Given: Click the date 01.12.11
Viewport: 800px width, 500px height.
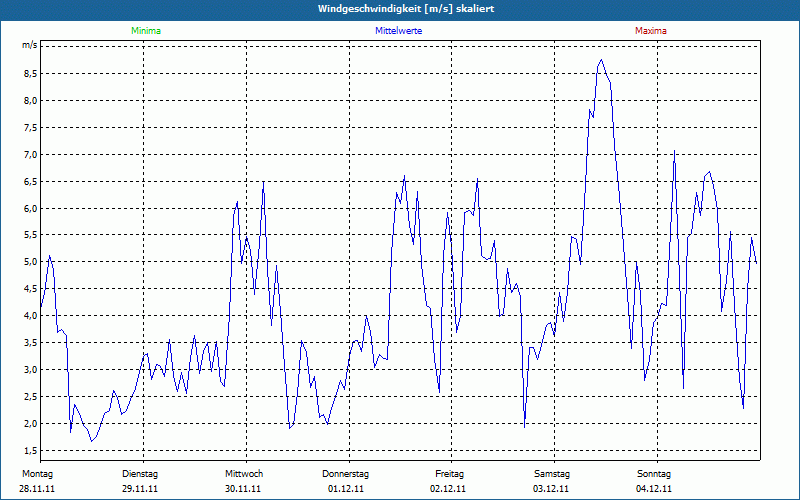Looking at the screenshot, I should 346,489.
